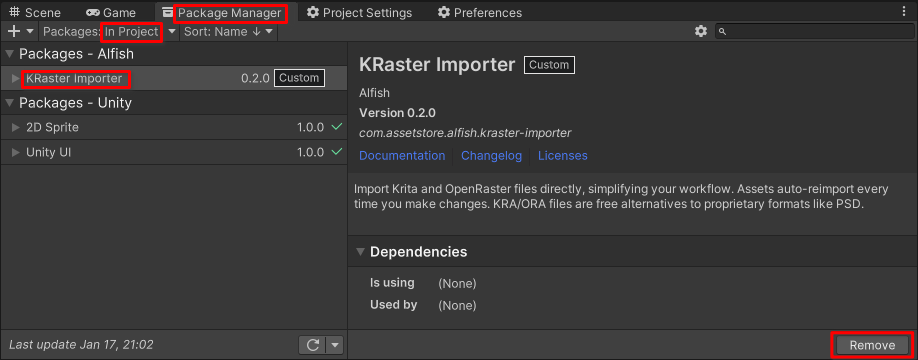Image resolution: width=918 pixels, height=360 pixels.
Task: Click the Version 0.2.0 text
Action: coord(397,113)
